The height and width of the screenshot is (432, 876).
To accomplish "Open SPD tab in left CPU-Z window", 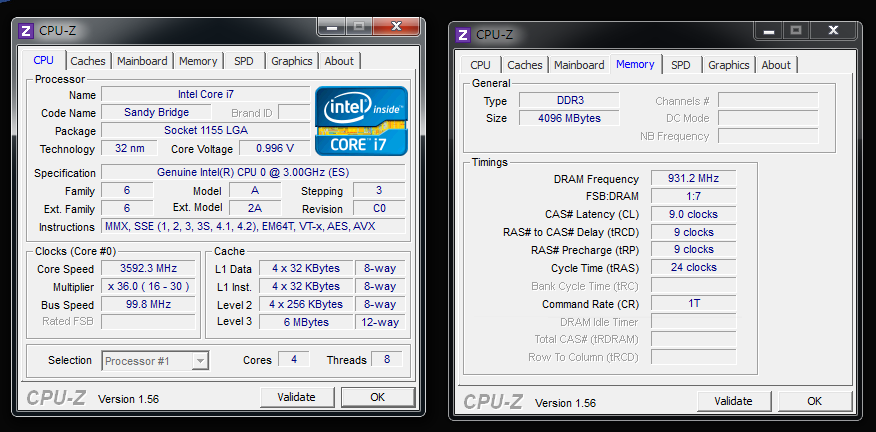I will (244, 61).
